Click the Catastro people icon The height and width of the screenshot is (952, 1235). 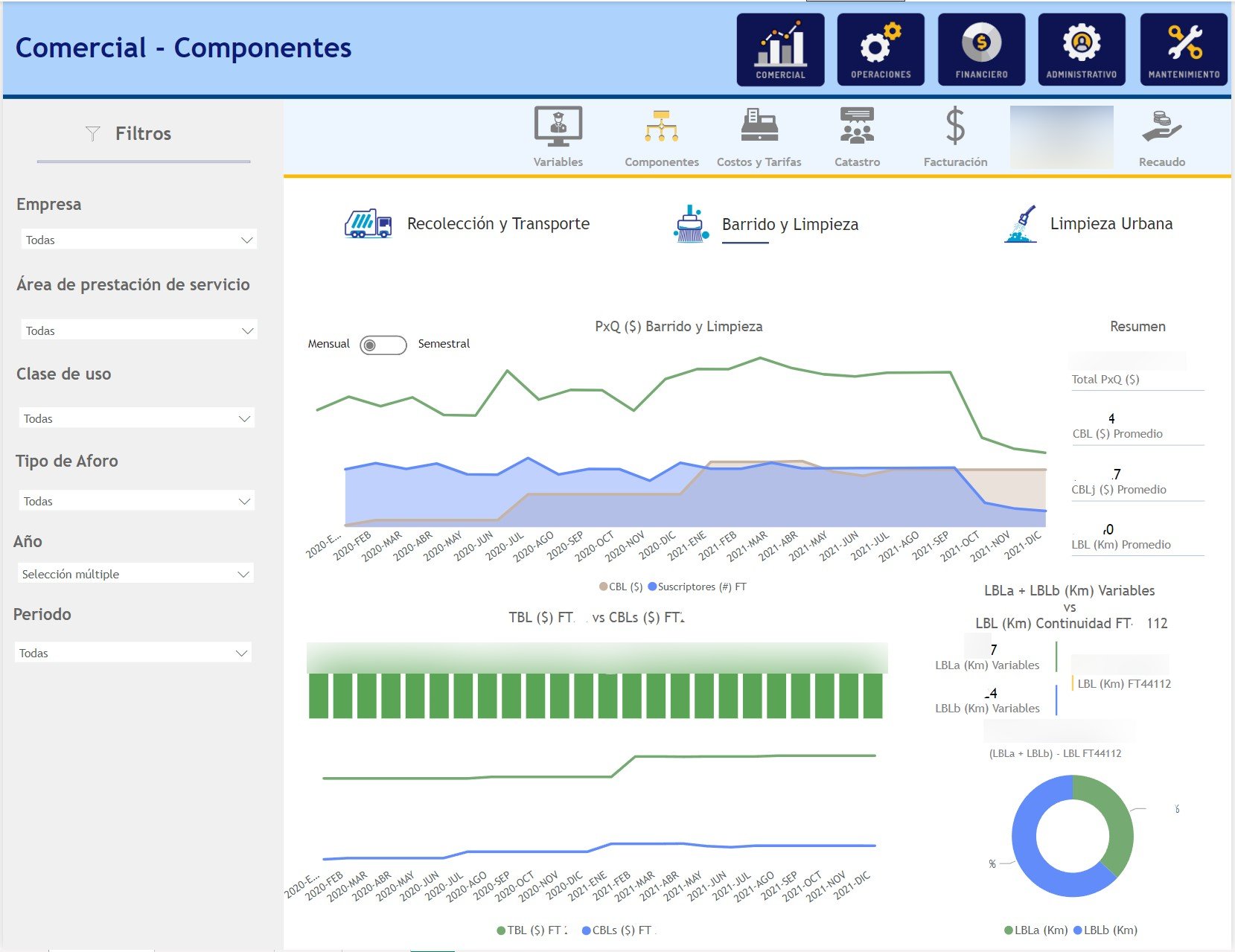pos(857,127)
